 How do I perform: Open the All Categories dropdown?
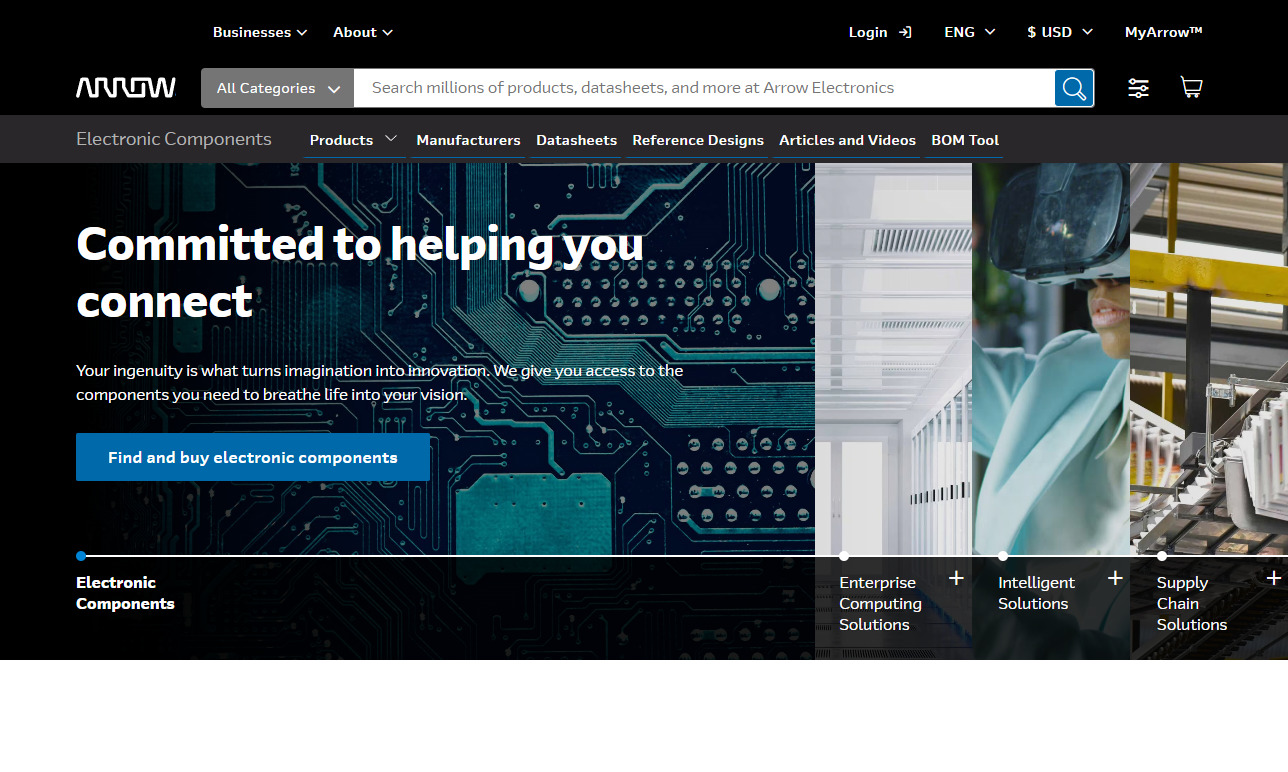tap(278, 88)
